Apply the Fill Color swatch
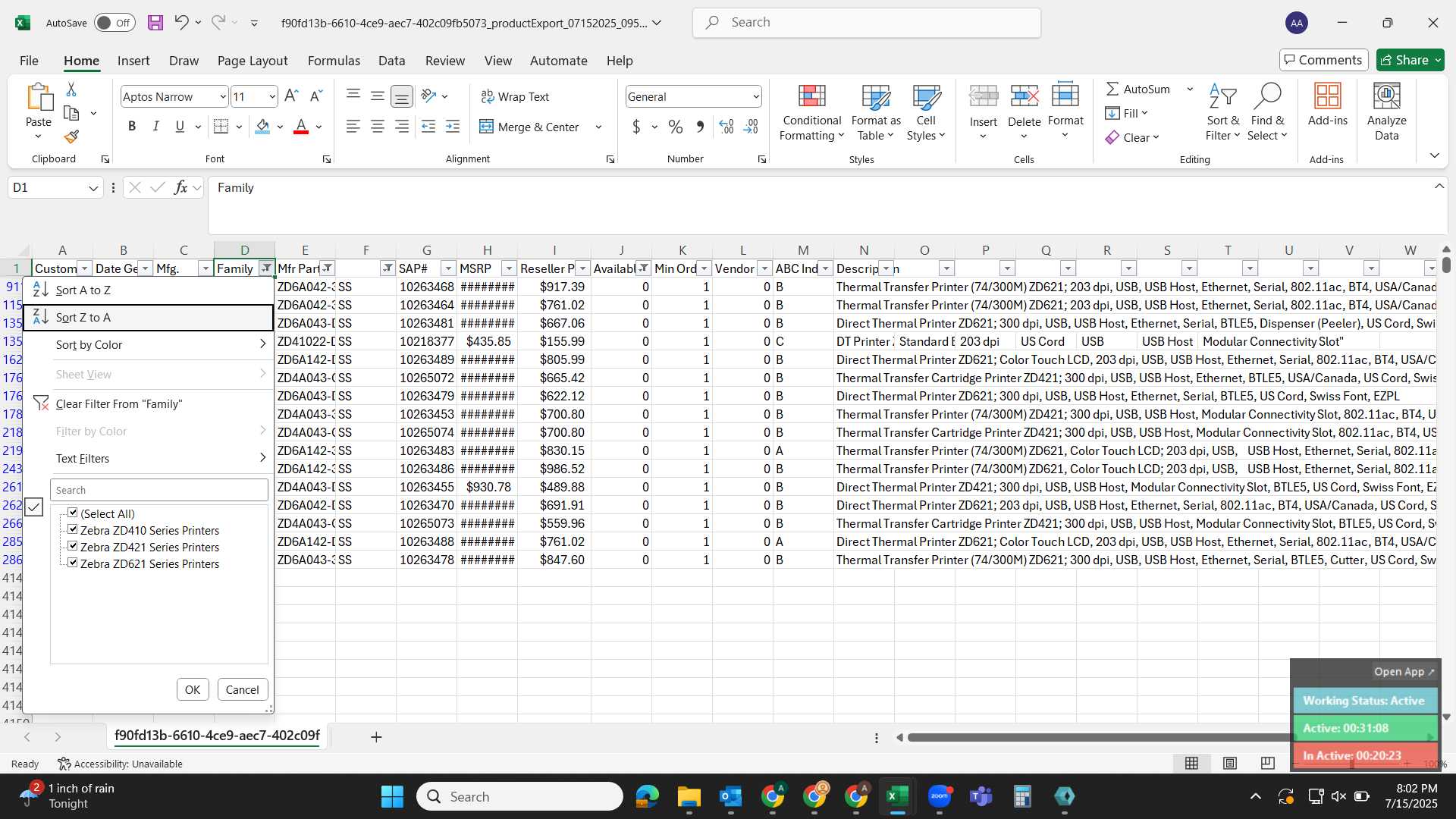Screen dimensions: 1456x819 click(x=262, y=127)
